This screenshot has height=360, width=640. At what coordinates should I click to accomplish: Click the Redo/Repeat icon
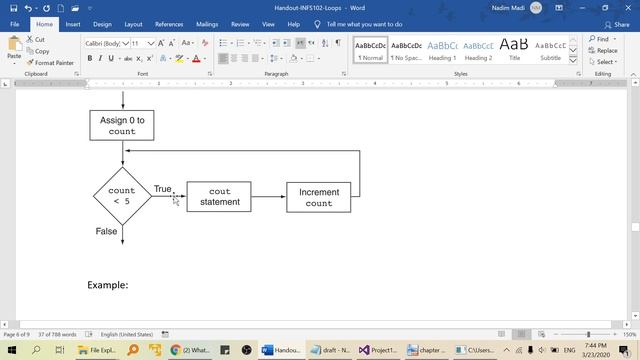click(46, 8)
